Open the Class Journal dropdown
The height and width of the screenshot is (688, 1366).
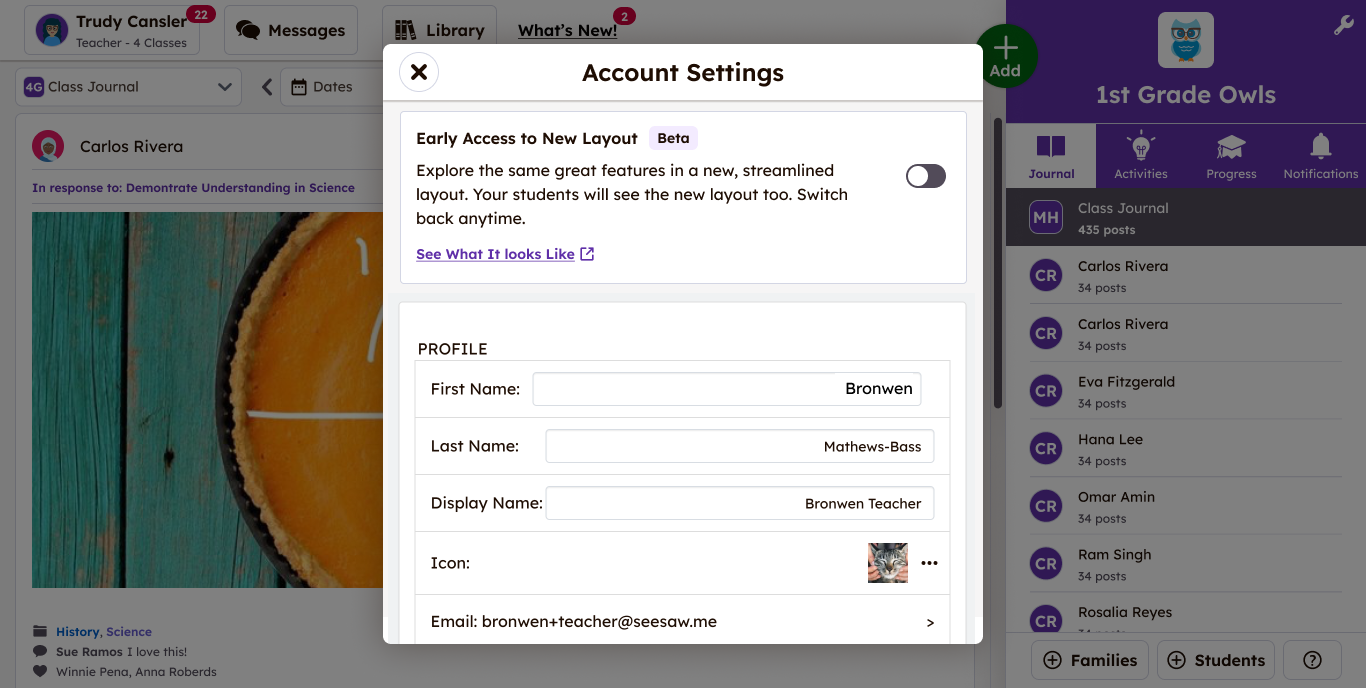point(129,87)
